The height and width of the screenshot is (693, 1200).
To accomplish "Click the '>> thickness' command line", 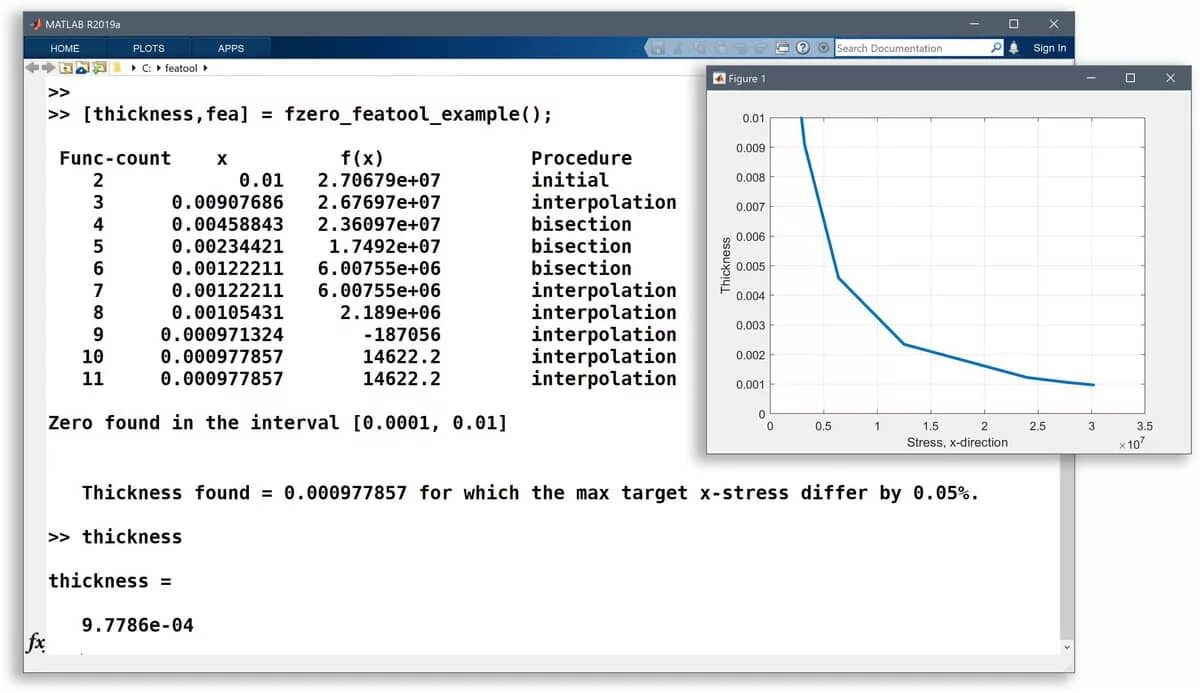I will (115, 537).
